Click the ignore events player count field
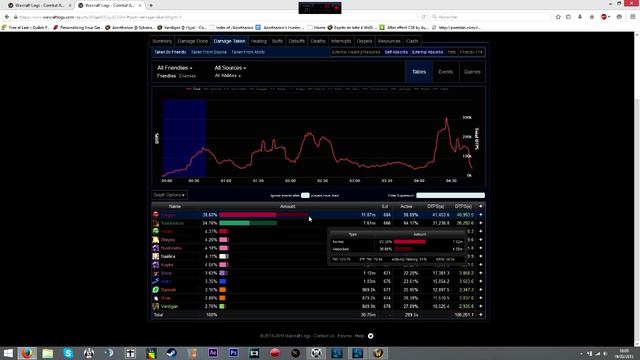This screenshot has height=360, width=640. (x=305, y=196)
